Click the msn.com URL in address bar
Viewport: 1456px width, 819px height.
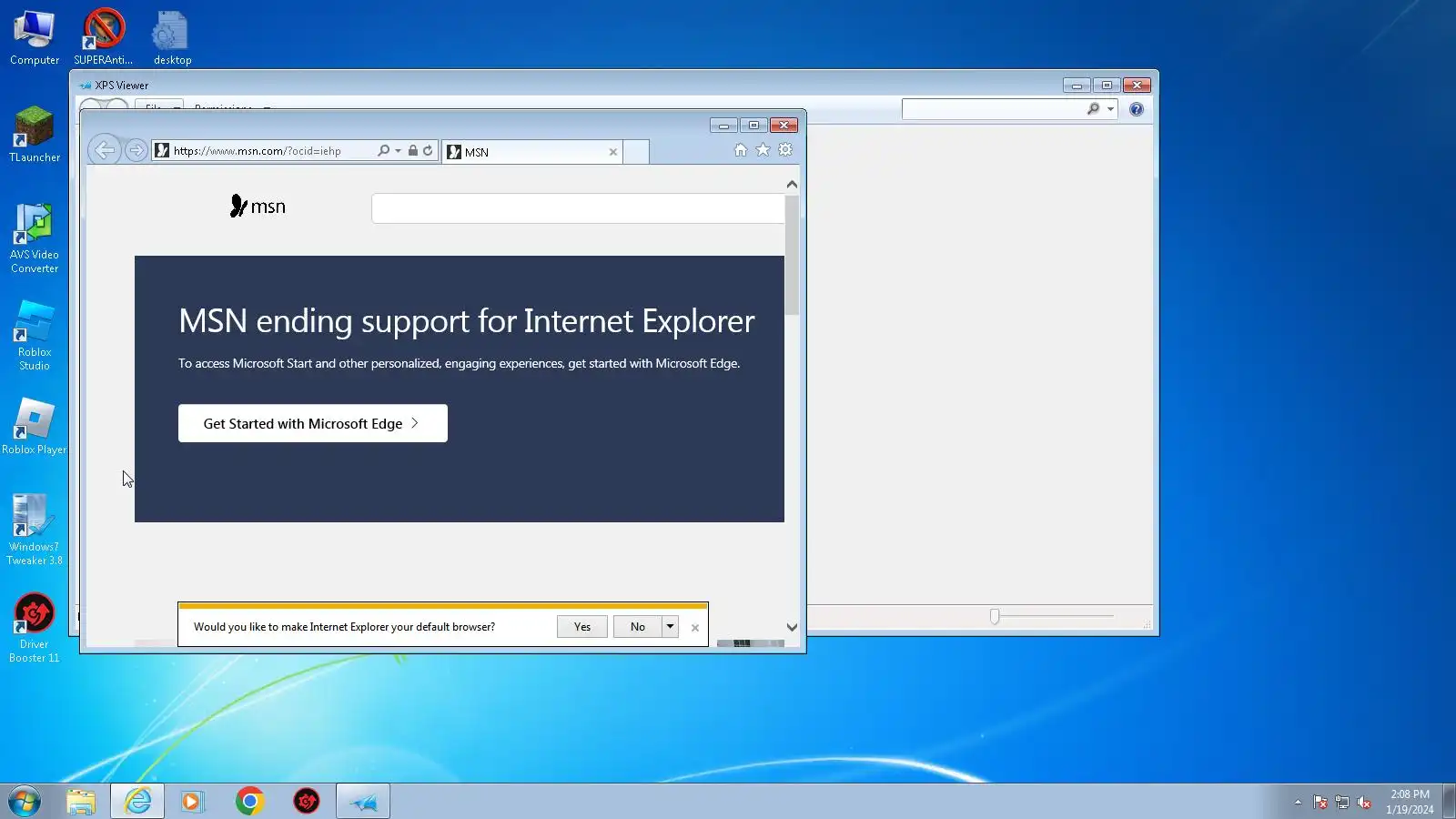[x=258, y=151]
